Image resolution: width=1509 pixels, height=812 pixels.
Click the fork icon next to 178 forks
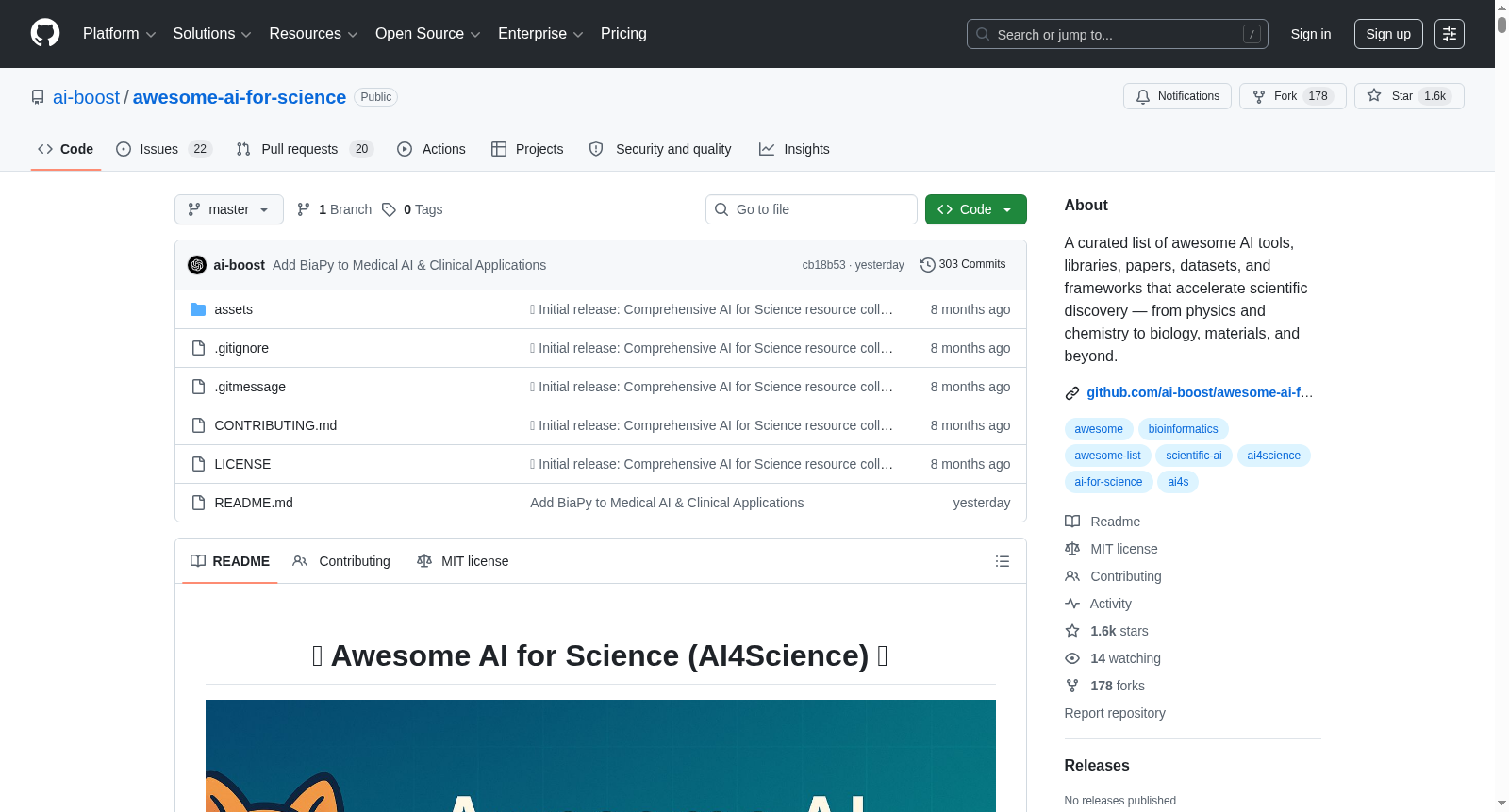pyautogui.click(x=1072, y=686)
